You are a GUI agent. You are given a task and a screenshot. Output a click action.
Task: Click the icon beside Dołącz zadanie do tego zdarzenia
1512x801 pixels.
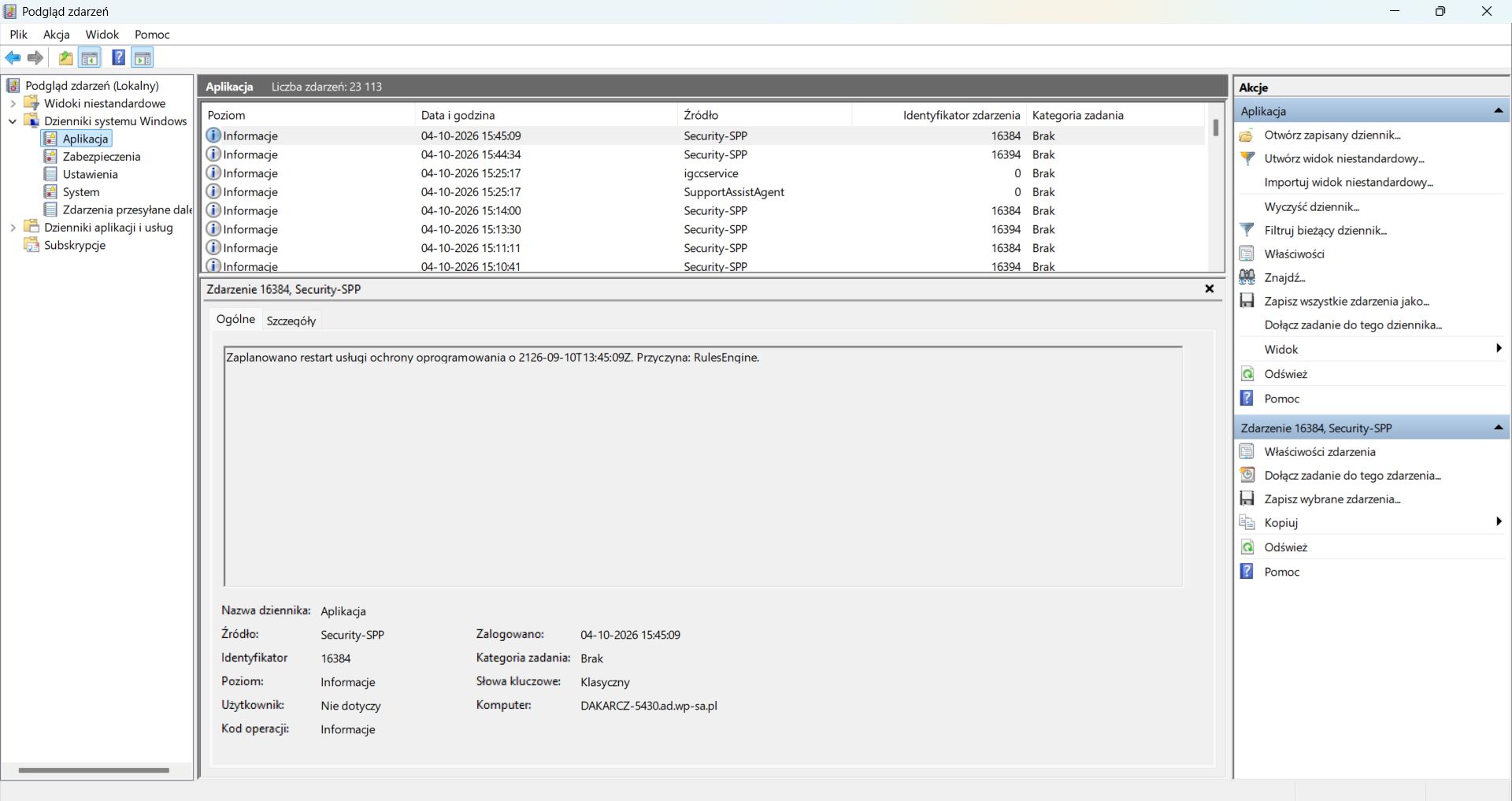[x=1247, y=475]
